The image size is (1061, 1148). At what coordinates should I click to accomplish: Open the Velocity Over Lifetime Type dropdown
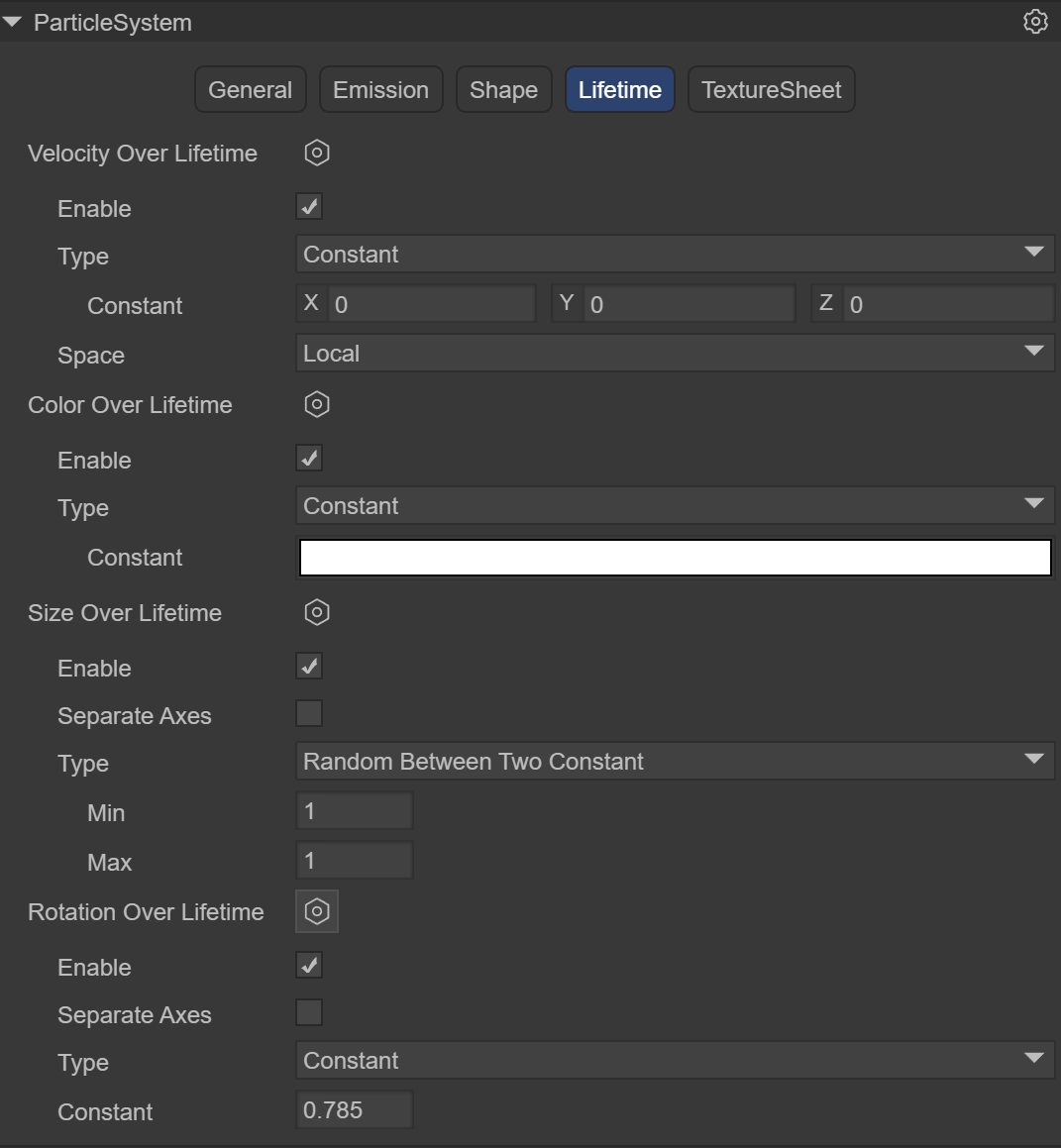674,255
